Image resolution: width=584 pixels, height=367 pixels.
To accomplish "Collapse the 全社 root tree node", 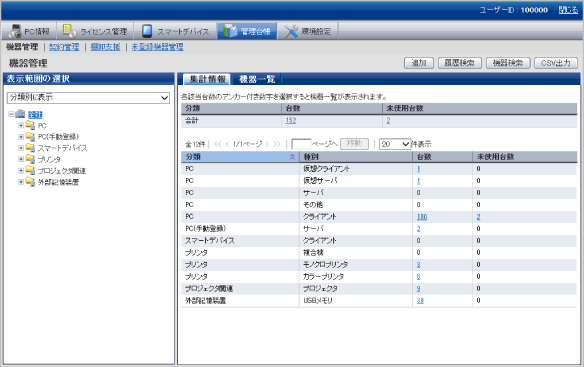I will pyautogui.click(x=11, y=114).
